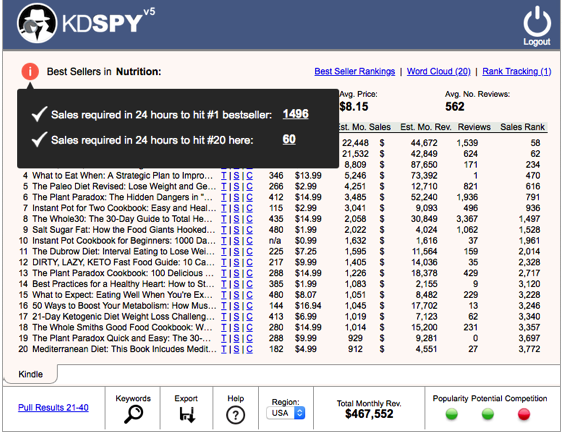The width and height of the screenshot is (562, 434).
Task: Click the Logout text label
Action: coord(537,42)
